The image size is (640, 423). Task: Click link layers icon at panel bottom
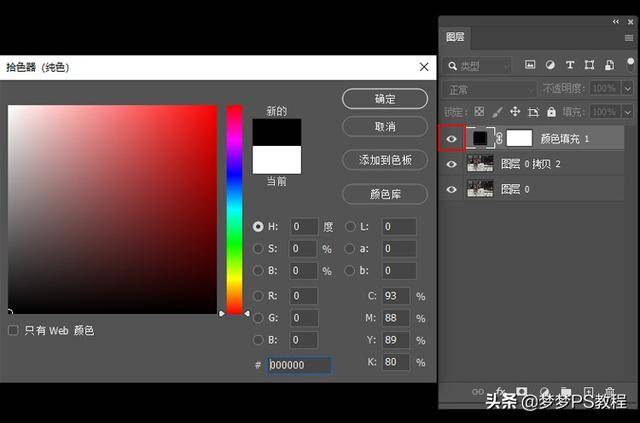[478, 392]
